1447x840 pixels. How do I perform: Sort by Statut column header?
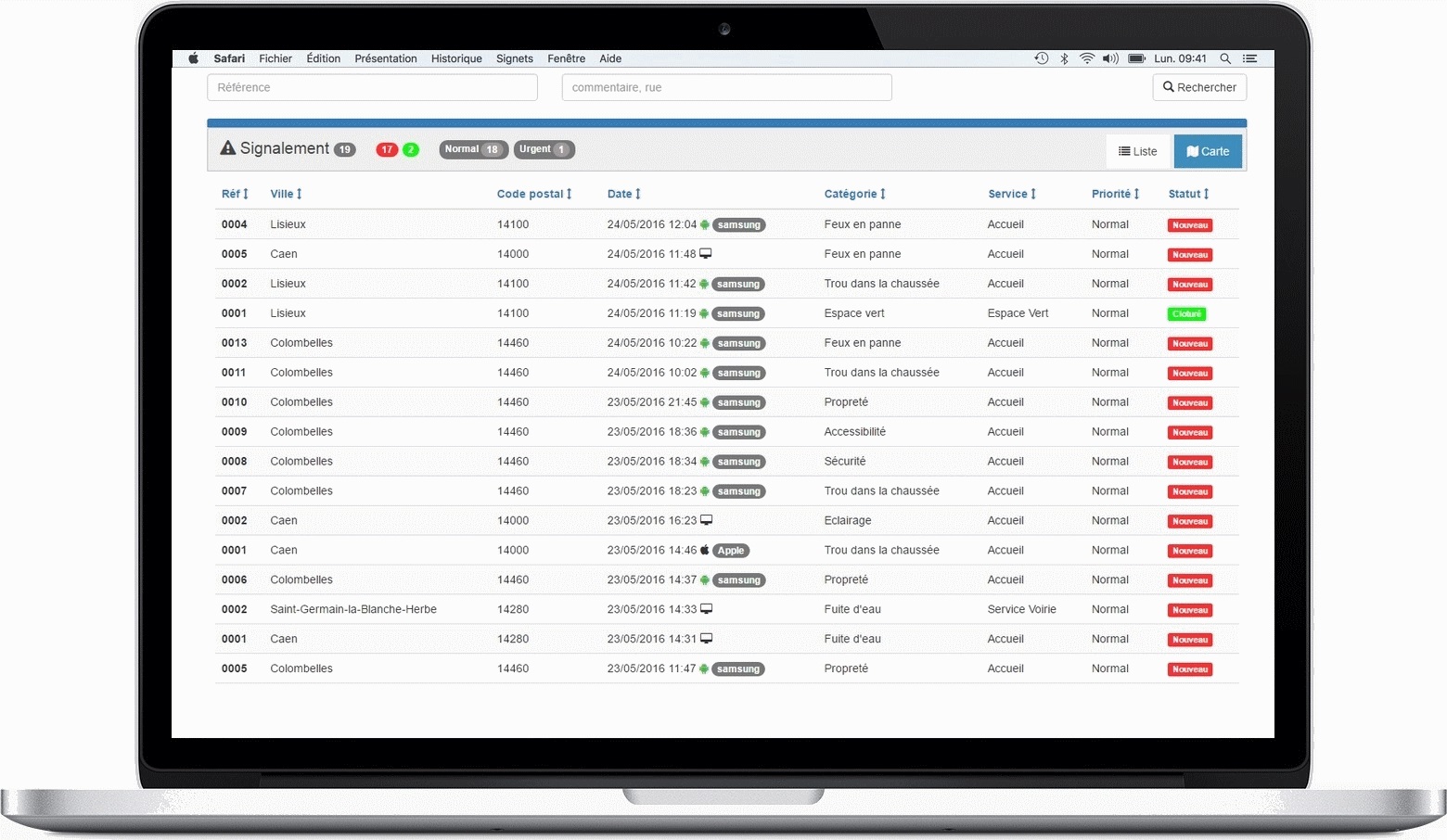1188,194
